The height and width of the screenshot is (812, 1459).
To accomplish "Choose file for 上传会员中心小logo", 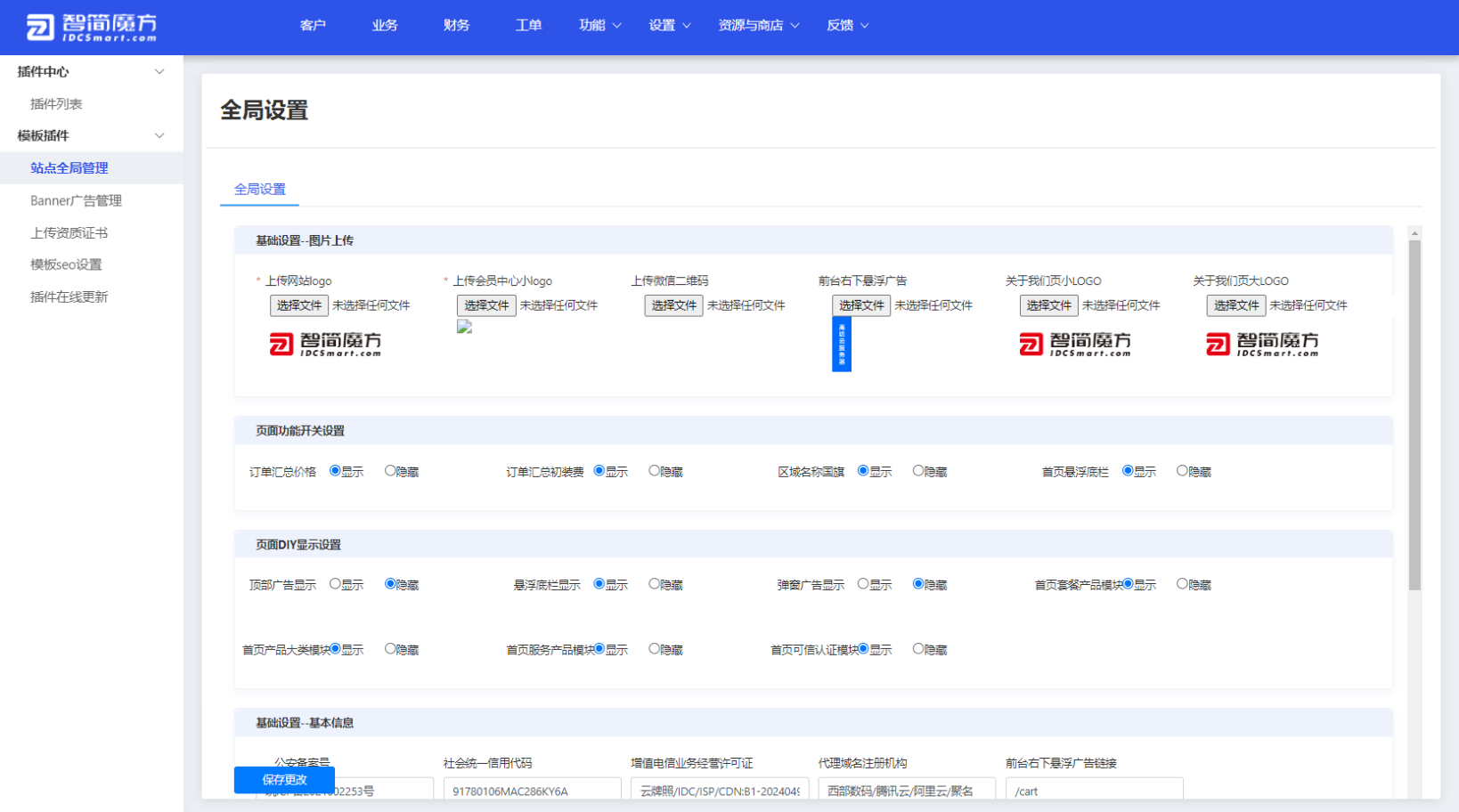I will click(x=486, y=305).
